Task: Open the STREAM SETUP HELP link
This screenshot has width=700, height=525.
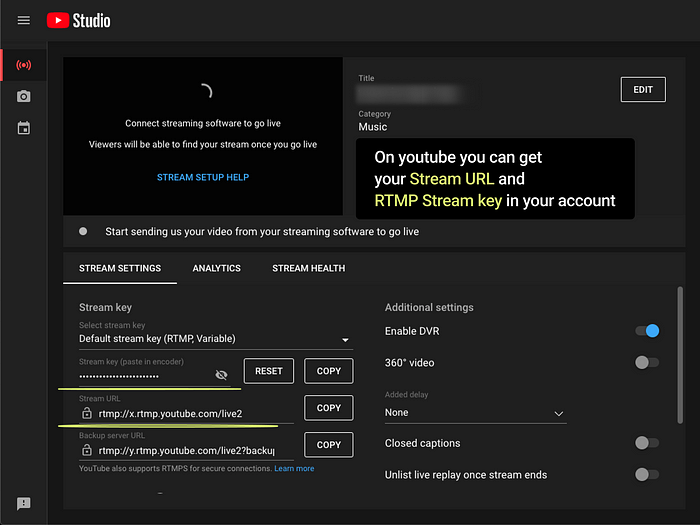Action: click(x=203, y=177)
